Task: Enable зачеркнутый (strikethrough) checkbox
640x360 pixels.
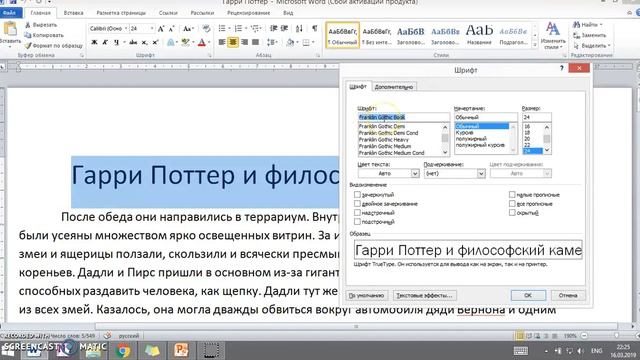Action: pos(357,195)
